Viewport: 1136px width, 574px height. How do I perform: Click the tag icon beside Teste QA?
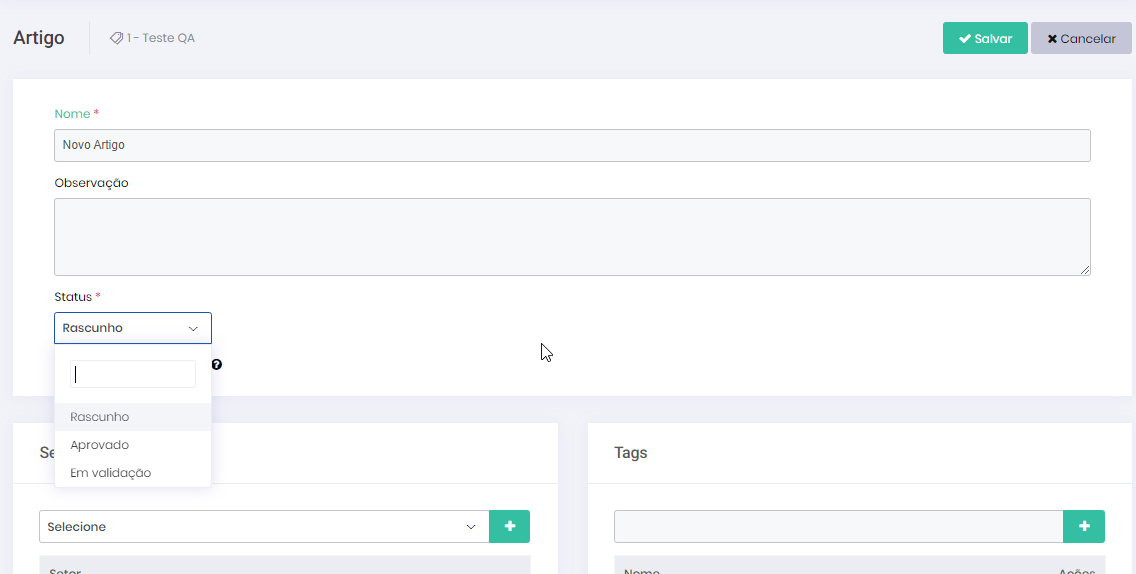pyautogui.click(x=116, y=38)
